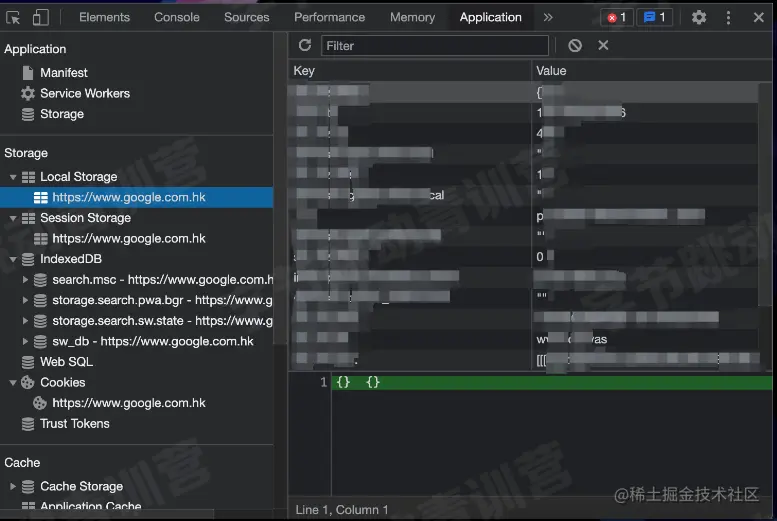Select Cookies google.com.hk entry

tap(128, 403)
